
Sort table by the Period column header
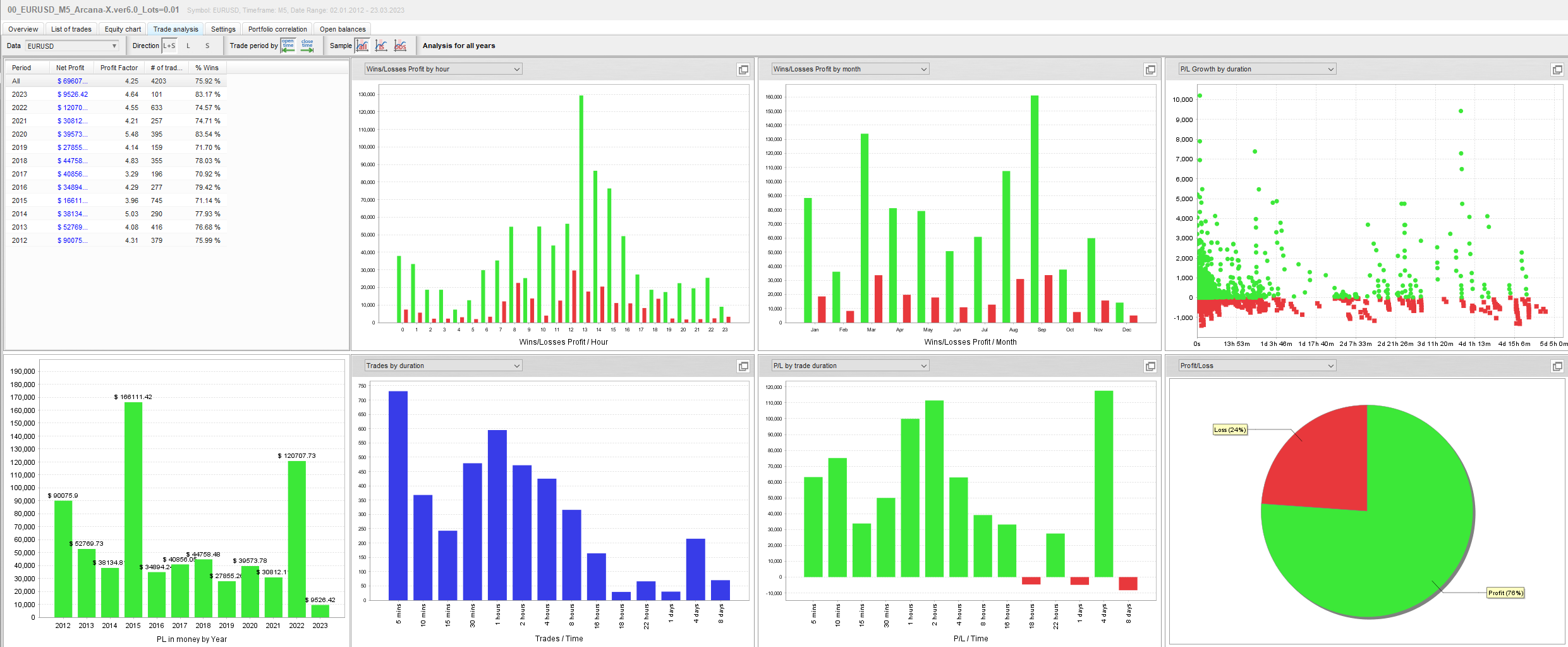pyautogui.click(x=27, y=68)
